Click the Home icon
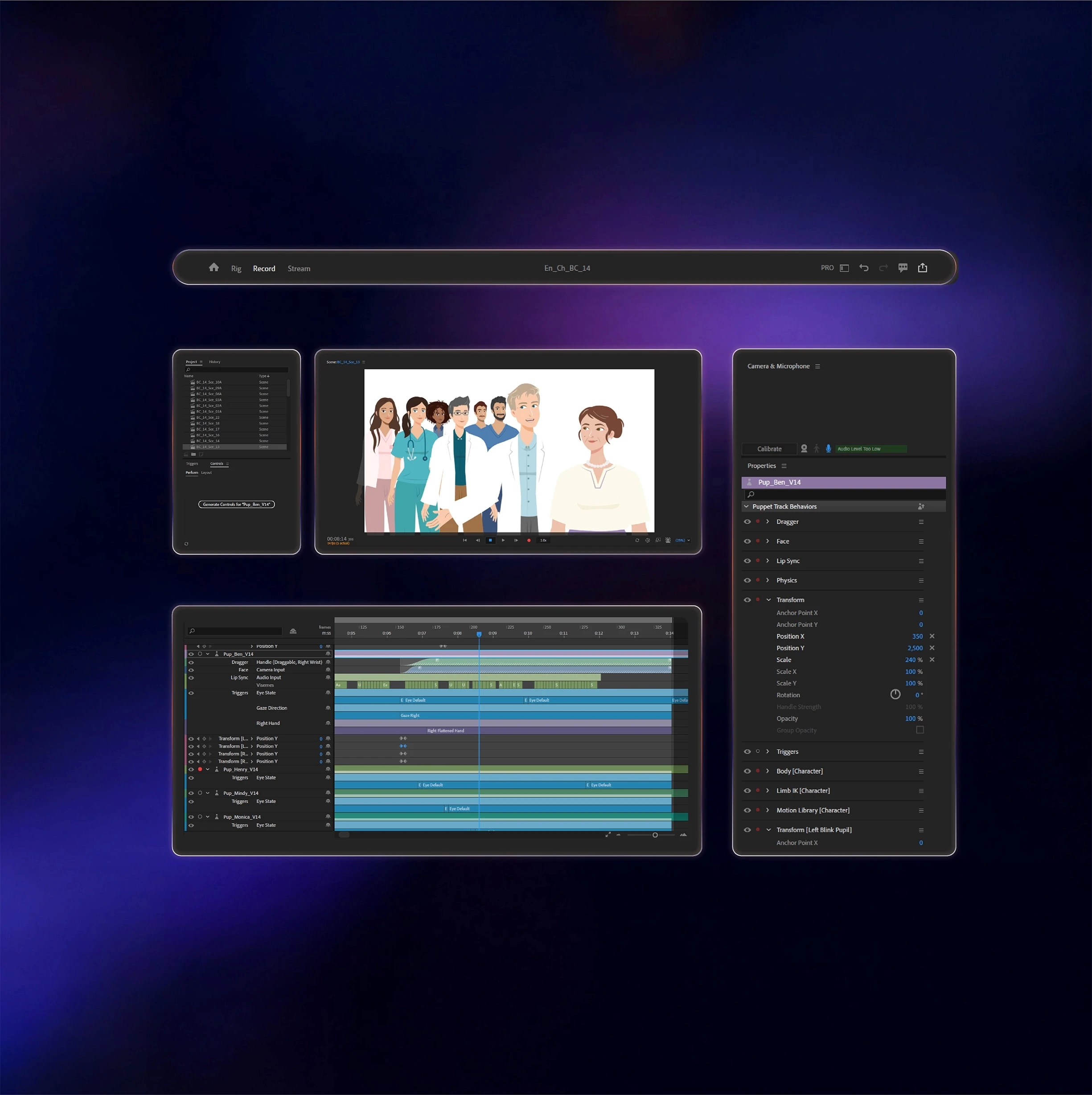The image size is (1092, 1095). coord(214,267)
